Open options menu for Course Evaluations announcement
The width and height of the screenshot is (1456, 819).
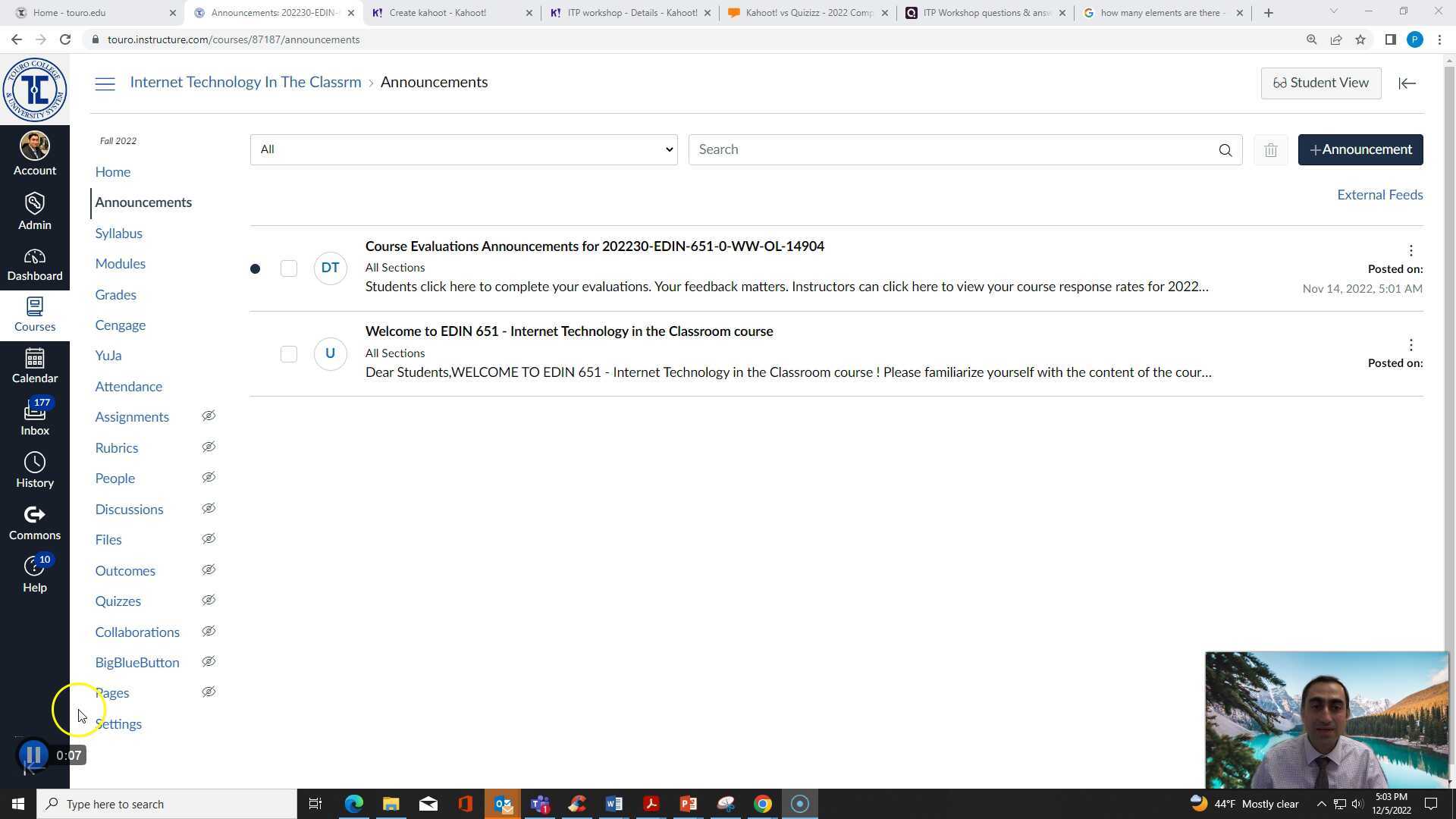[1410, 250]
